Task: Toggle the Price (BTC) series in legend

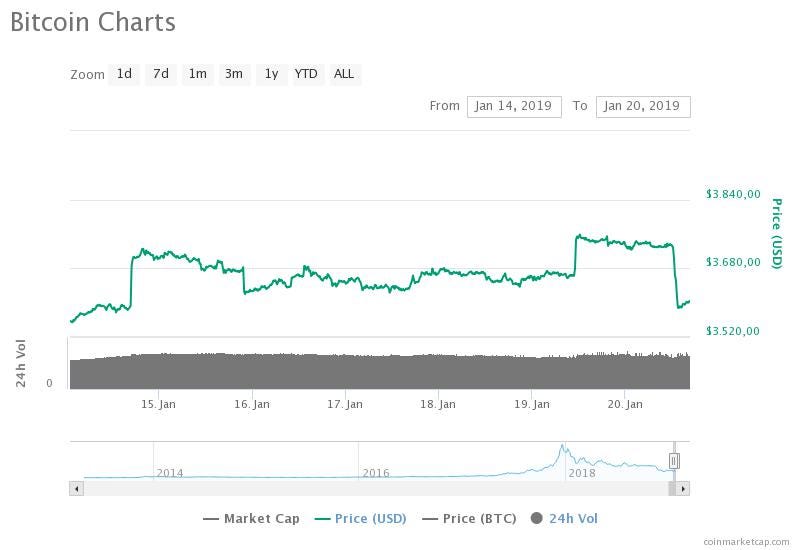Action: 469,519
